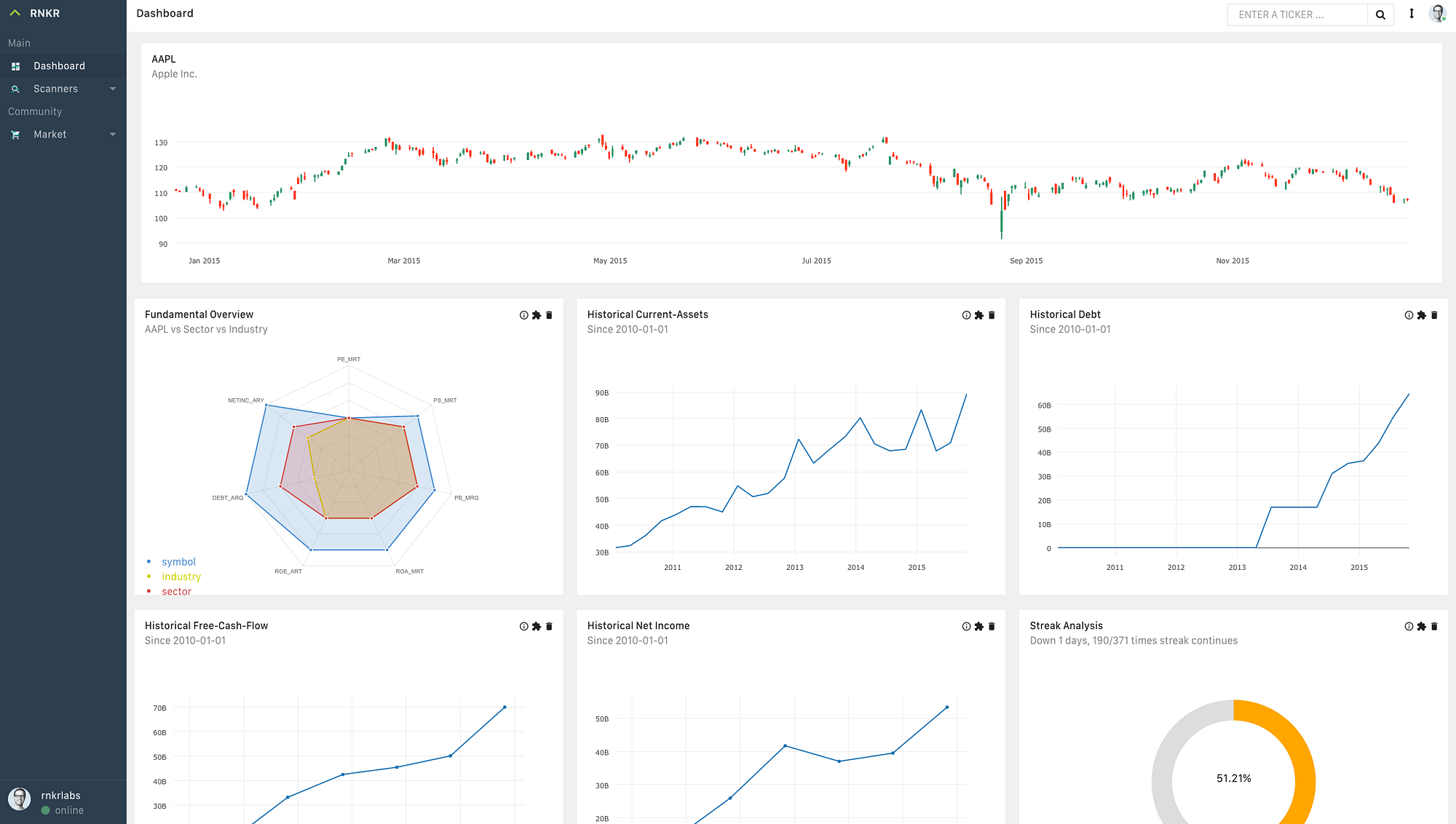Select Dashboard in the sidebar
1456x824 pixels.
59,66
